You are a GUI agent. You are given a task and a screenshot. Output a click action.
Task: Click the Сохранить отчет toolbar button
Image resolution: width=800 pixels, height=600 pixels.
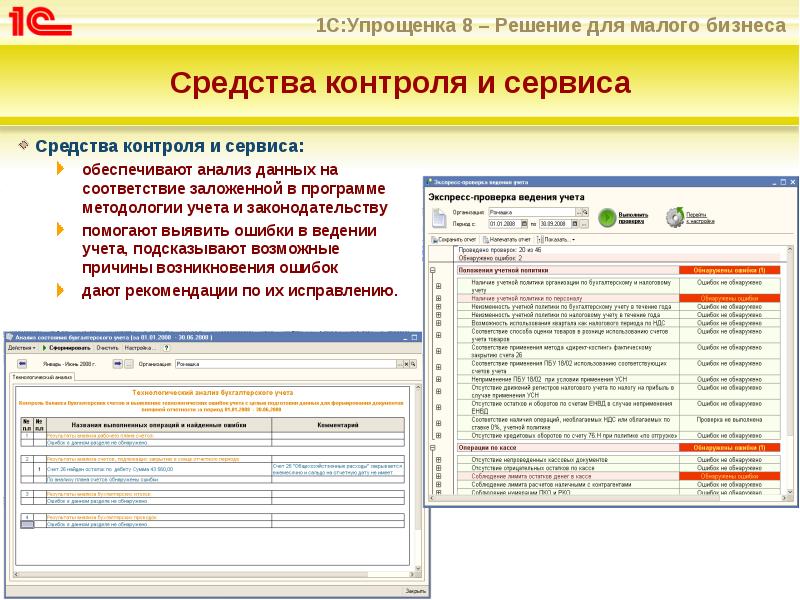pos(454,239)
